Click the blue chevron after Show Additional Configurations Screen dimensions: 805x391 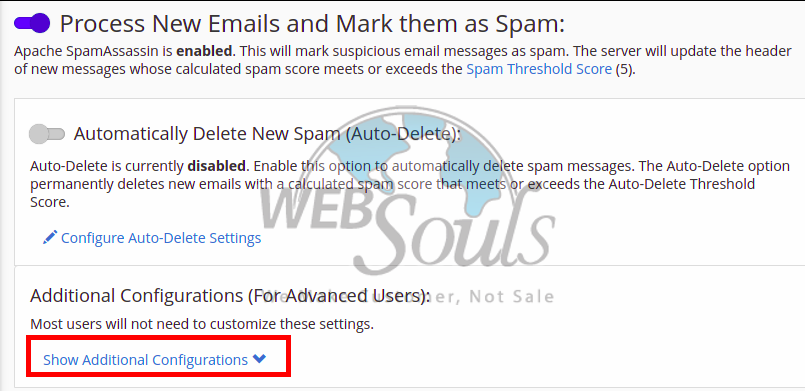(x=259, y=359)
